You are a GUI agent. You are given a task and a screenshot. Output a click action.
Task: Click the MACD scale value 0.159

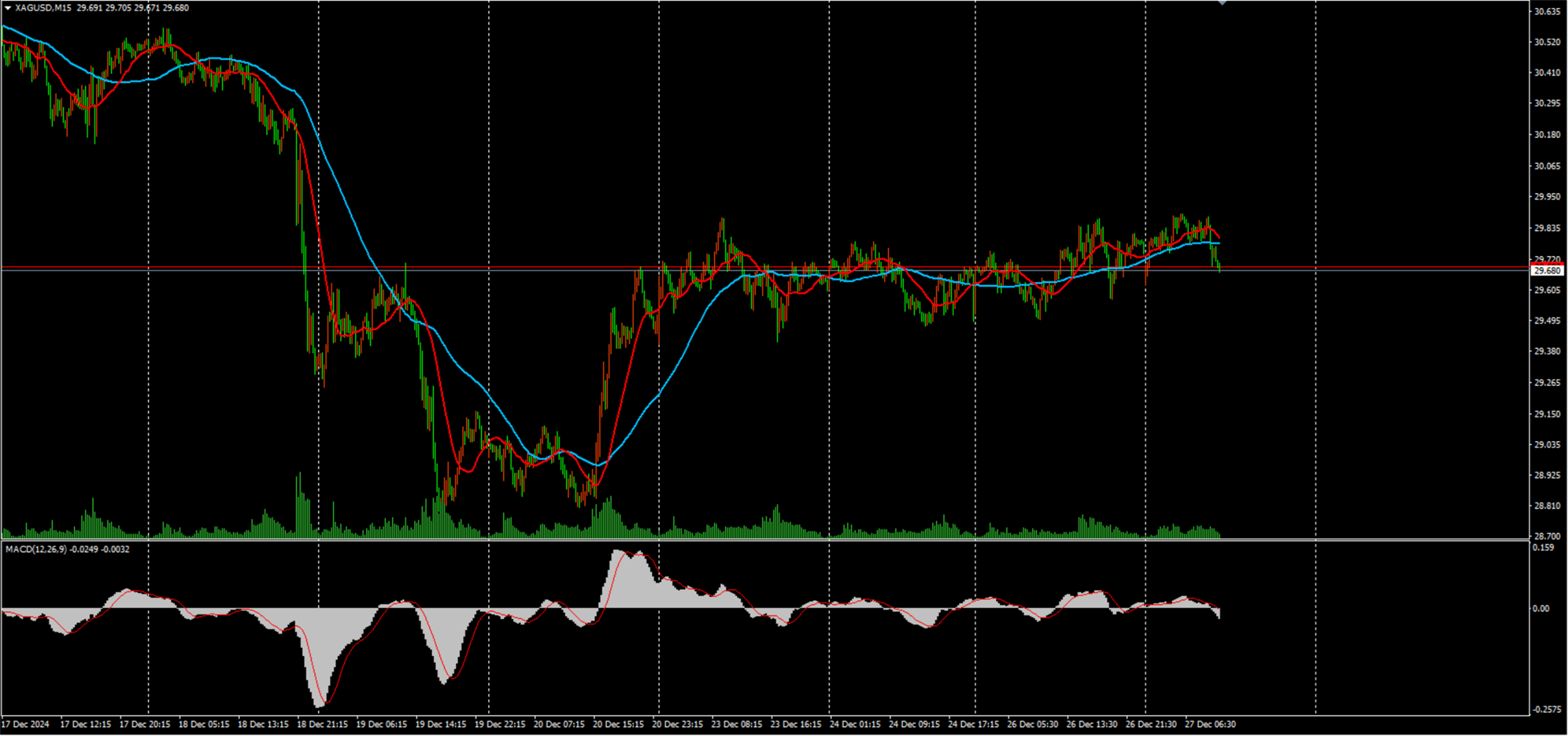1543,548
